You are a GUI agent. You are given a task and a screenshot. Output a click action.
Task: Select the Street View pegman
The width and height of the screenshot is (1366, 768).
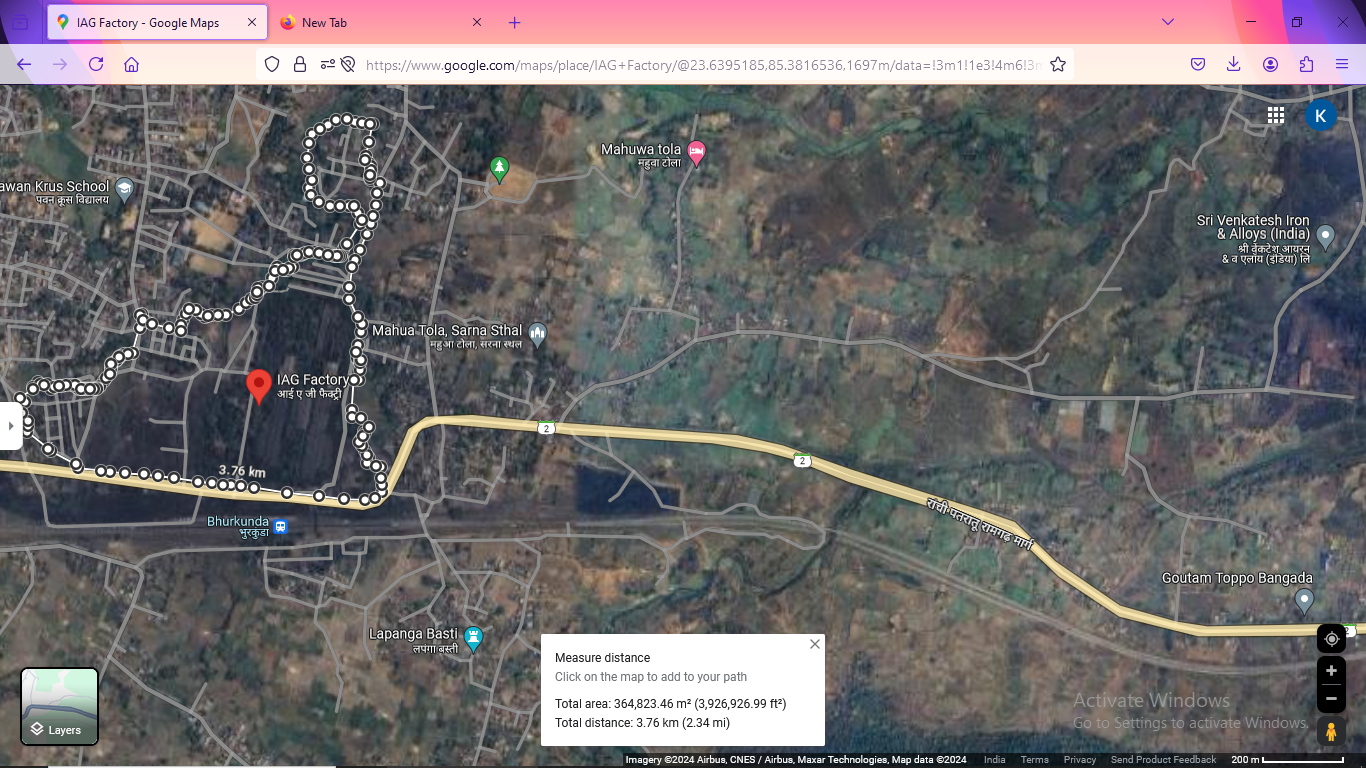pos(1331,732)
